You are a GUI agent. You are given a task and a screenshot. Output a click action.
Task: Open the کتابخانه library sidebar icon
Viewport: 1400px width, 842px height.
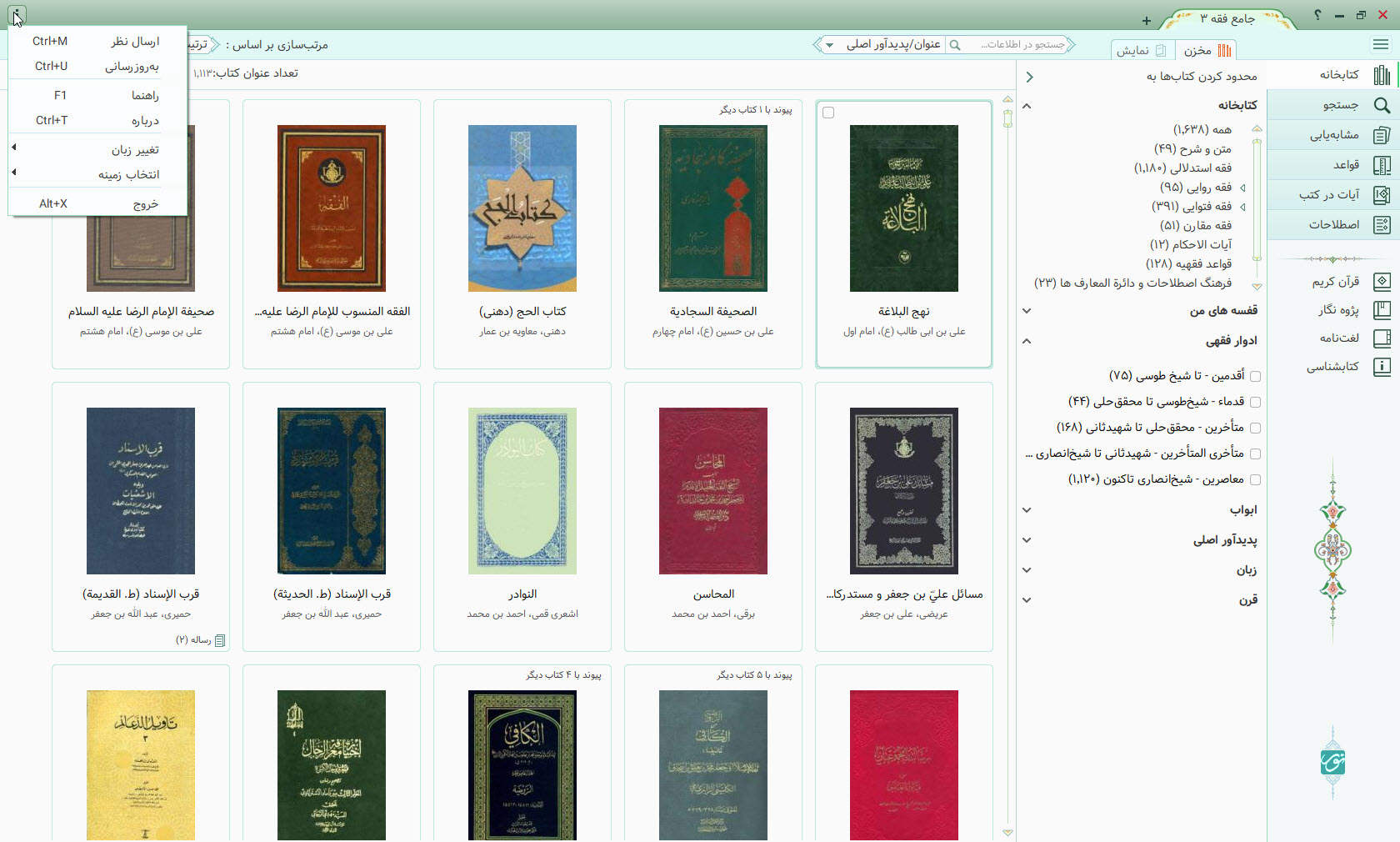[1382, 75]
